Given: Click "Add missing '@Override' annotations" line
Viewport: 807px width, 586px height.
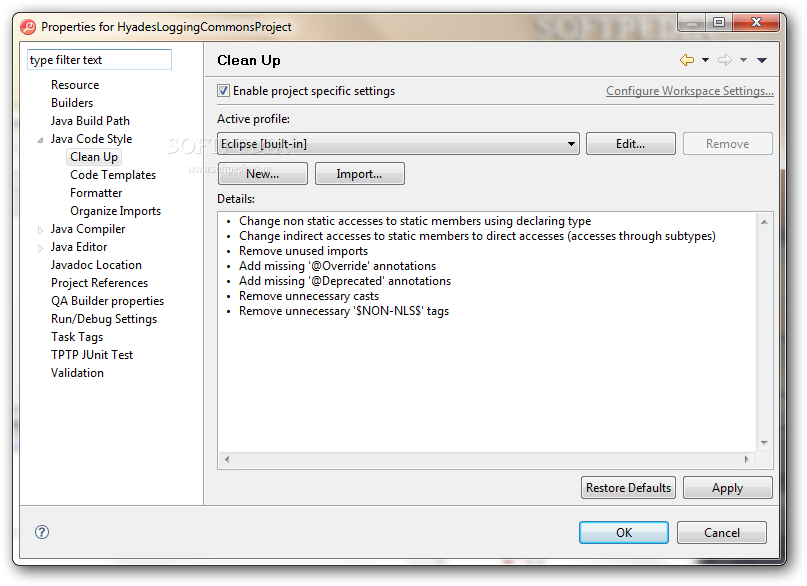Looking at the screenshot, I should click(x=338, y=266).
